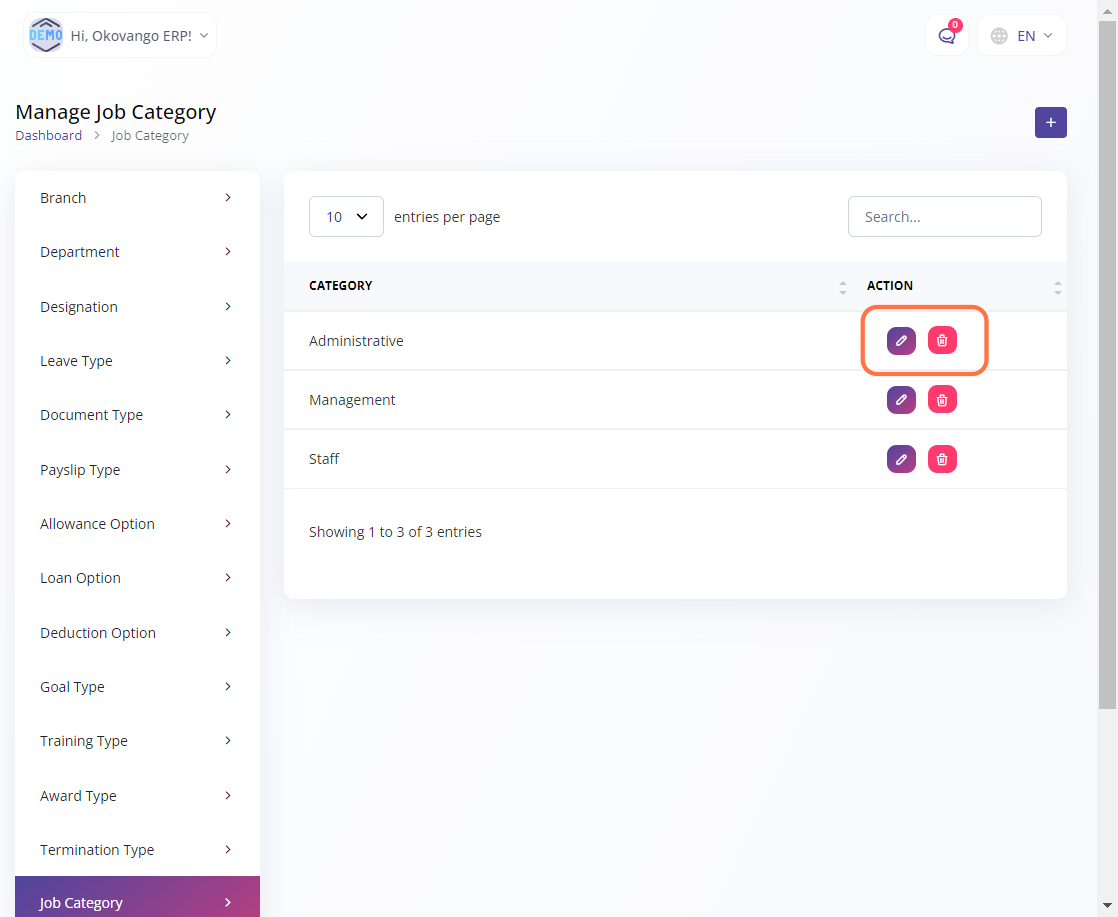This screenshot has height=917, width=1118.
Task: Open the Branch settings menu item
Action: 137,198
